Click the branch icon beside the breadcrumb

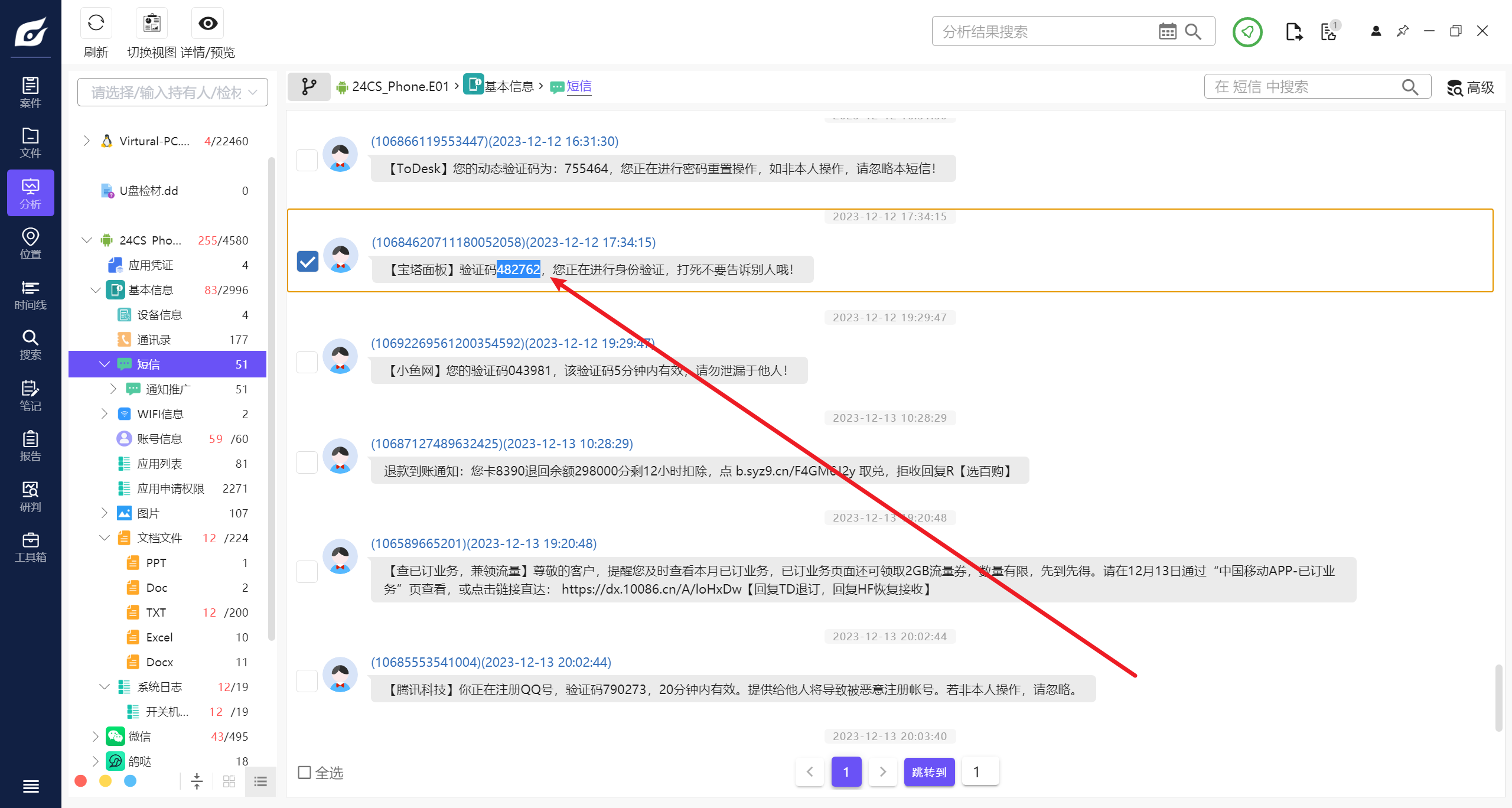tap(309, 87)
